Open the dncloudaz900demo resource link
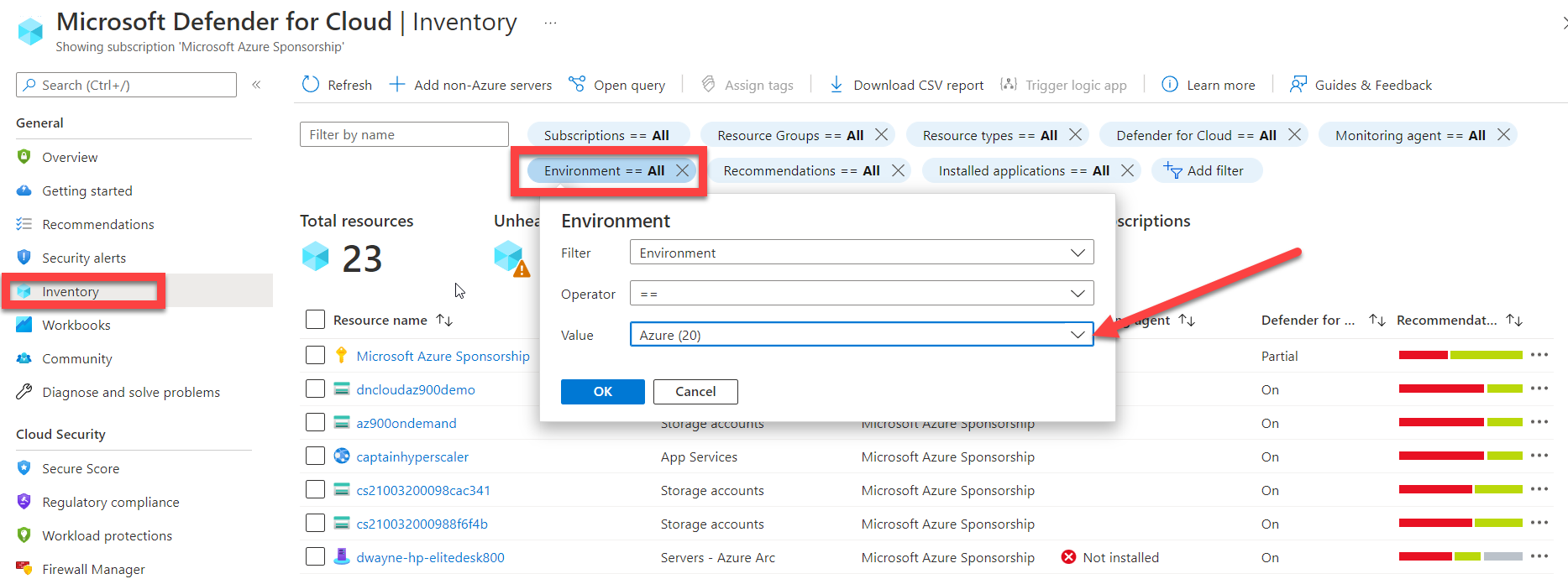The height and width of the screenshot is (579, 1568). pyautogui.click(x=416, y=389)
